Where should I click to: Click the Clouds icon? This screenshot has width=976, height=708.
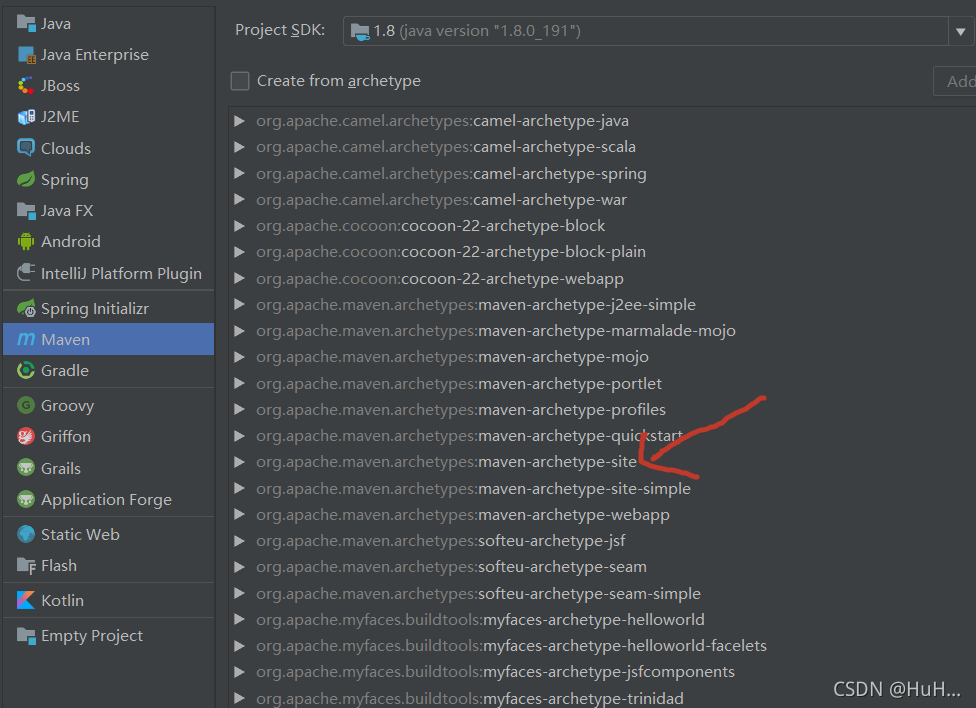coord(26,148)
